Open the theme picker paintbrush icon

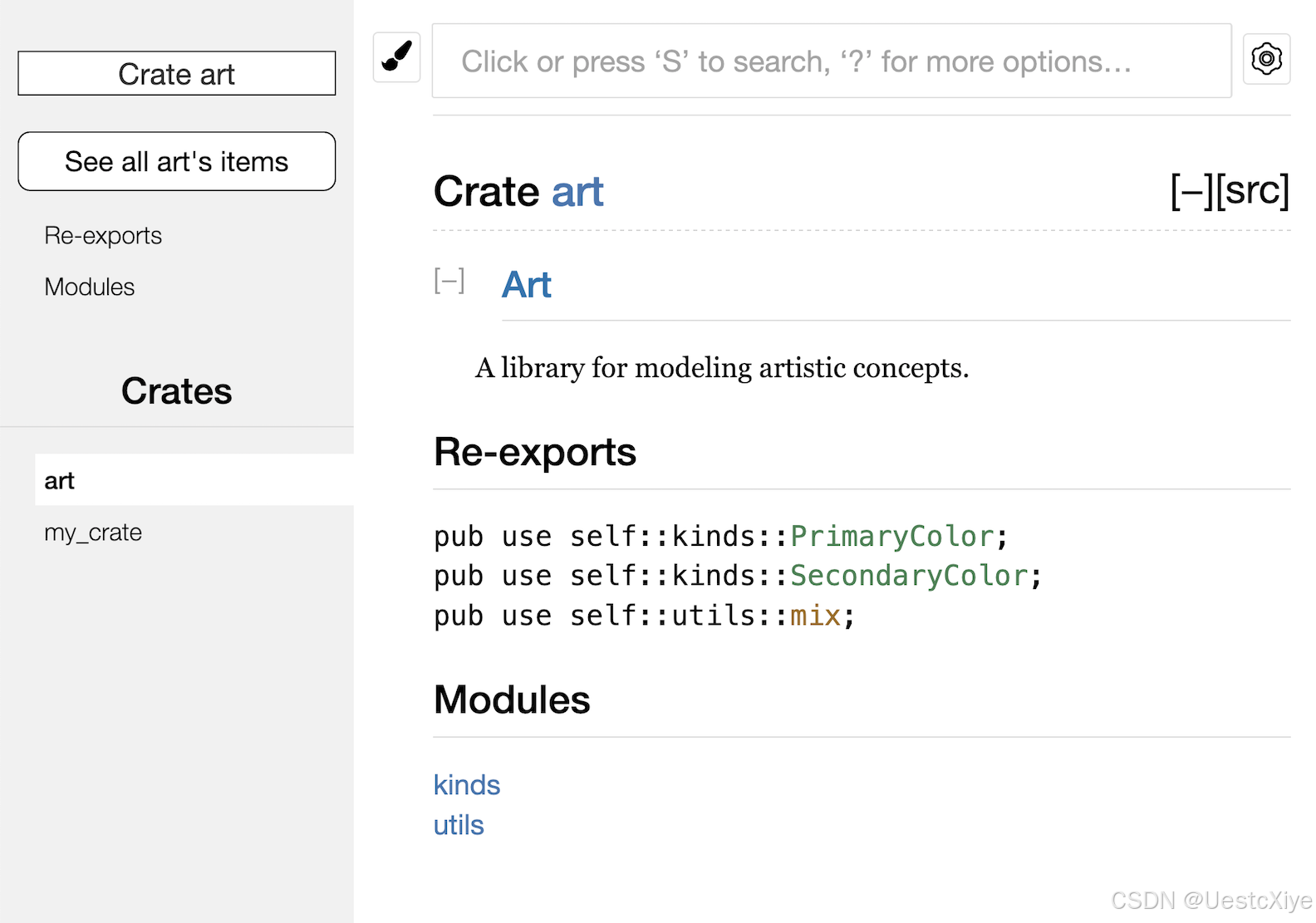pyautogui.click(x=397, y=58)
